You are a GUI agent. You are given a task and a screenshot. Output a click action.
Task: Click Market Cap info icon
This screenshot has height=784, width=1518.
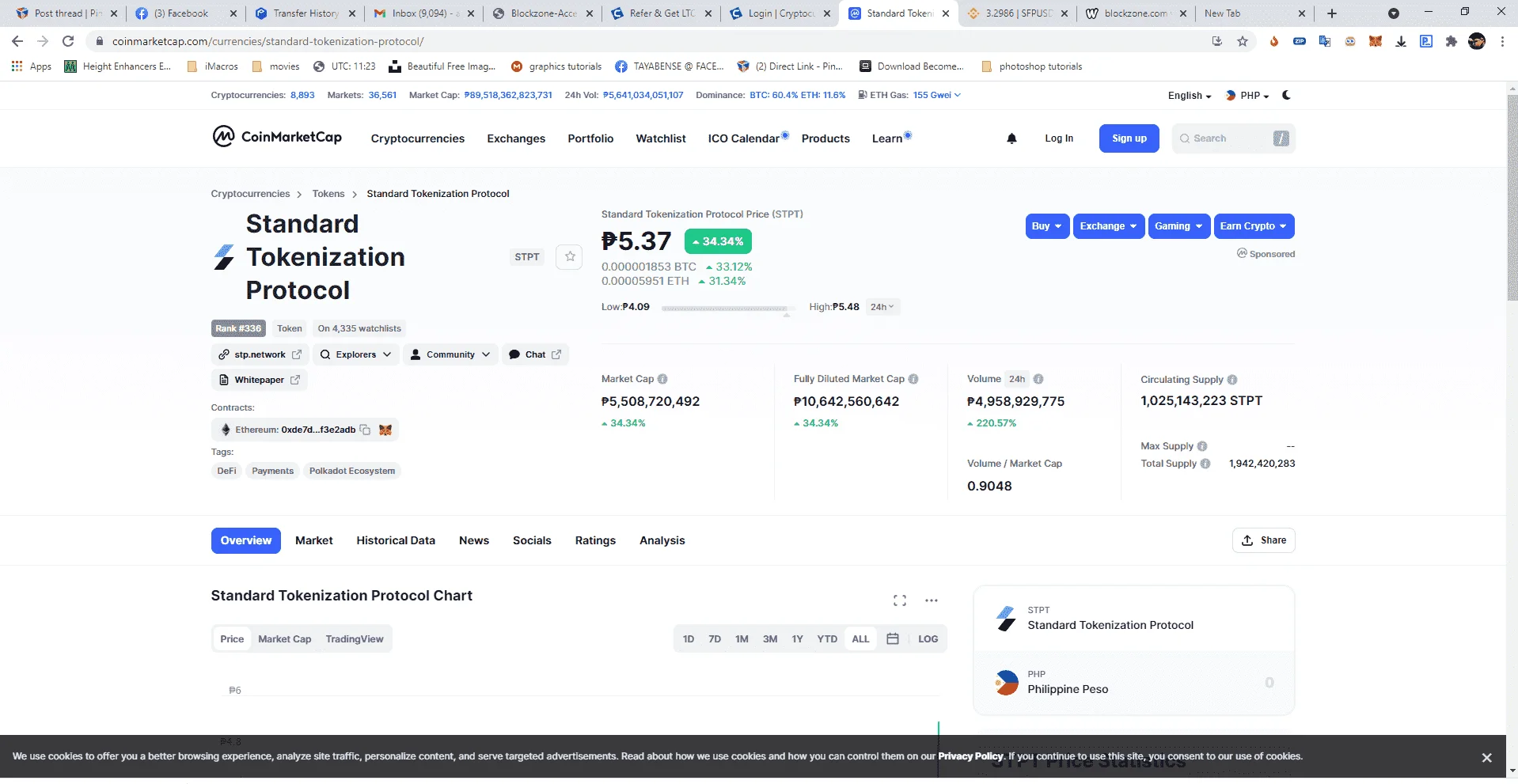click(662, 379)
